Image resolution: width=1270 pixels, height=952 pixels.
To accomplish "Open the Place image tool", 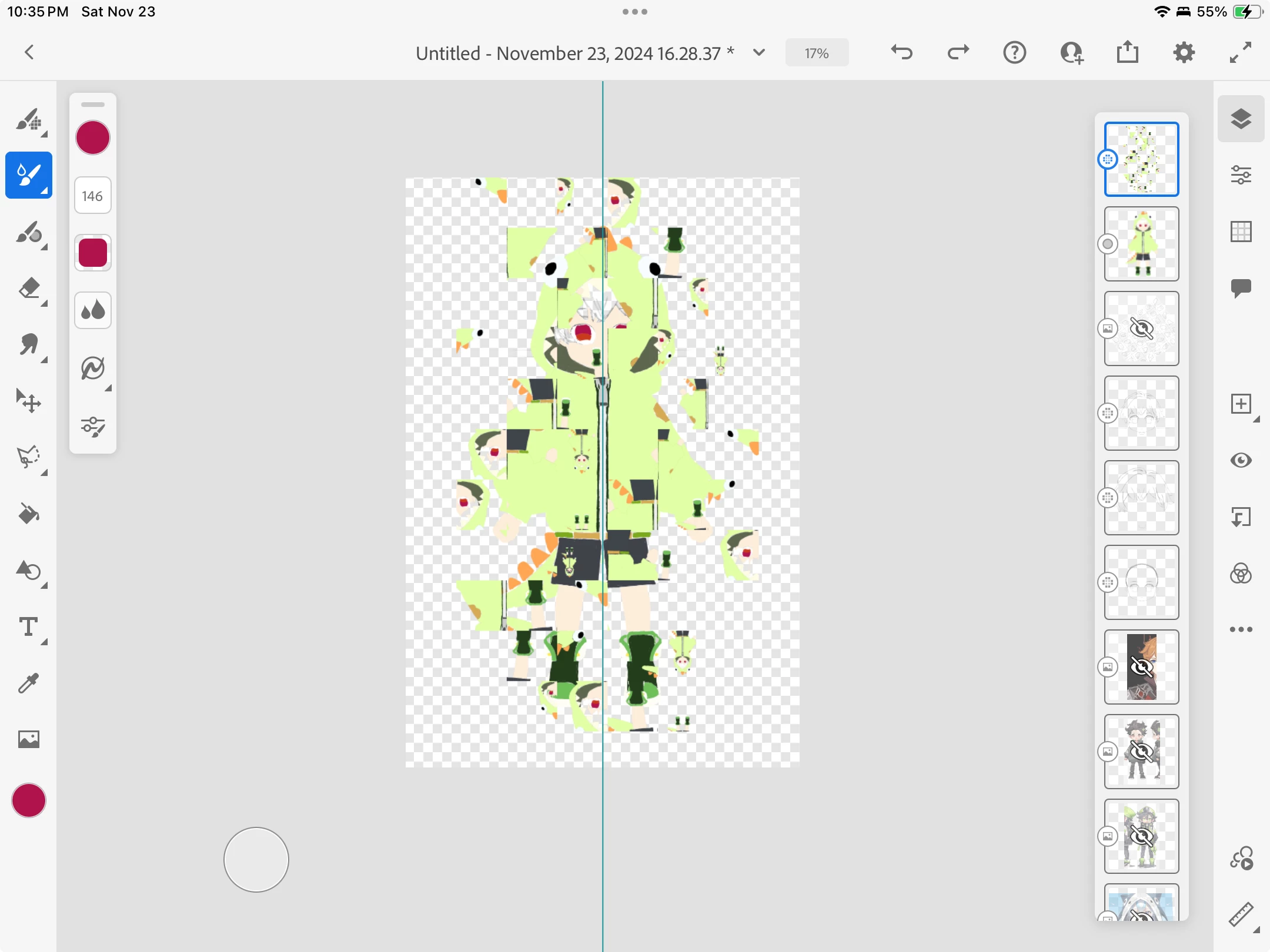I will click(x=28, y=739).
